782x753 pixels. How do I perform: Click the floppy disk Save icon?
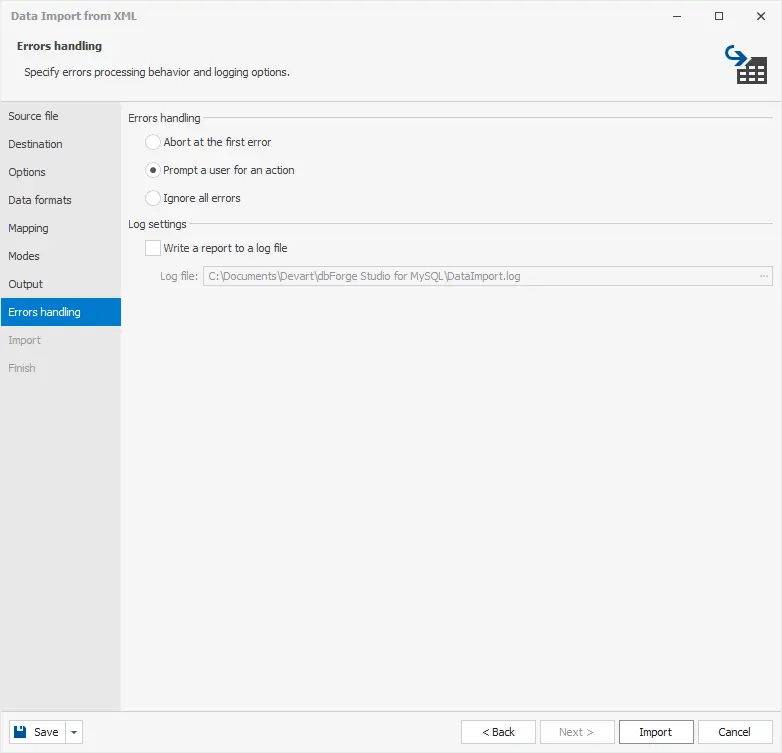click(21, 732)
